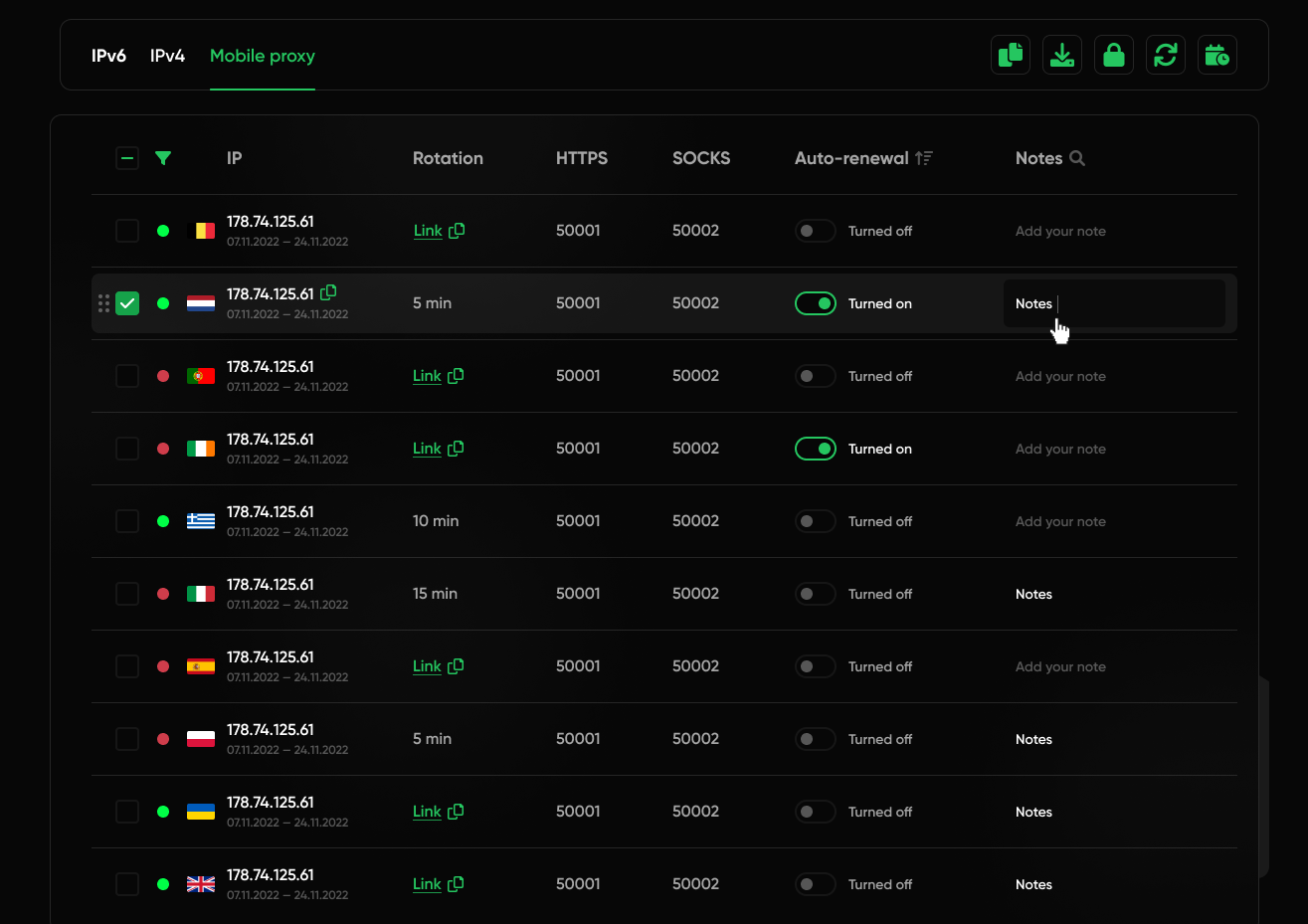Click the calendar clock icon in top toolbar
The image size is (1308, 924).
1217,55
